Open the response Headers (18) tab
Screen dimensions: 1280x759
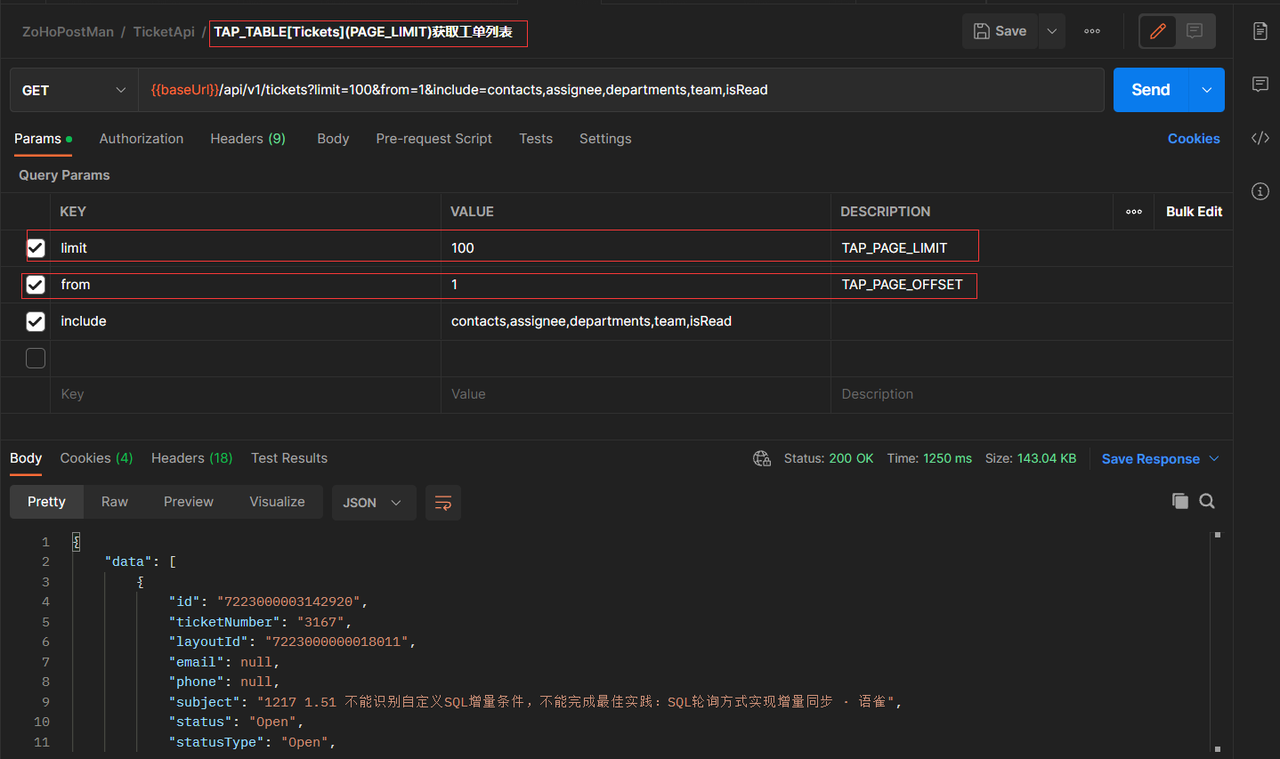(192, 458)
